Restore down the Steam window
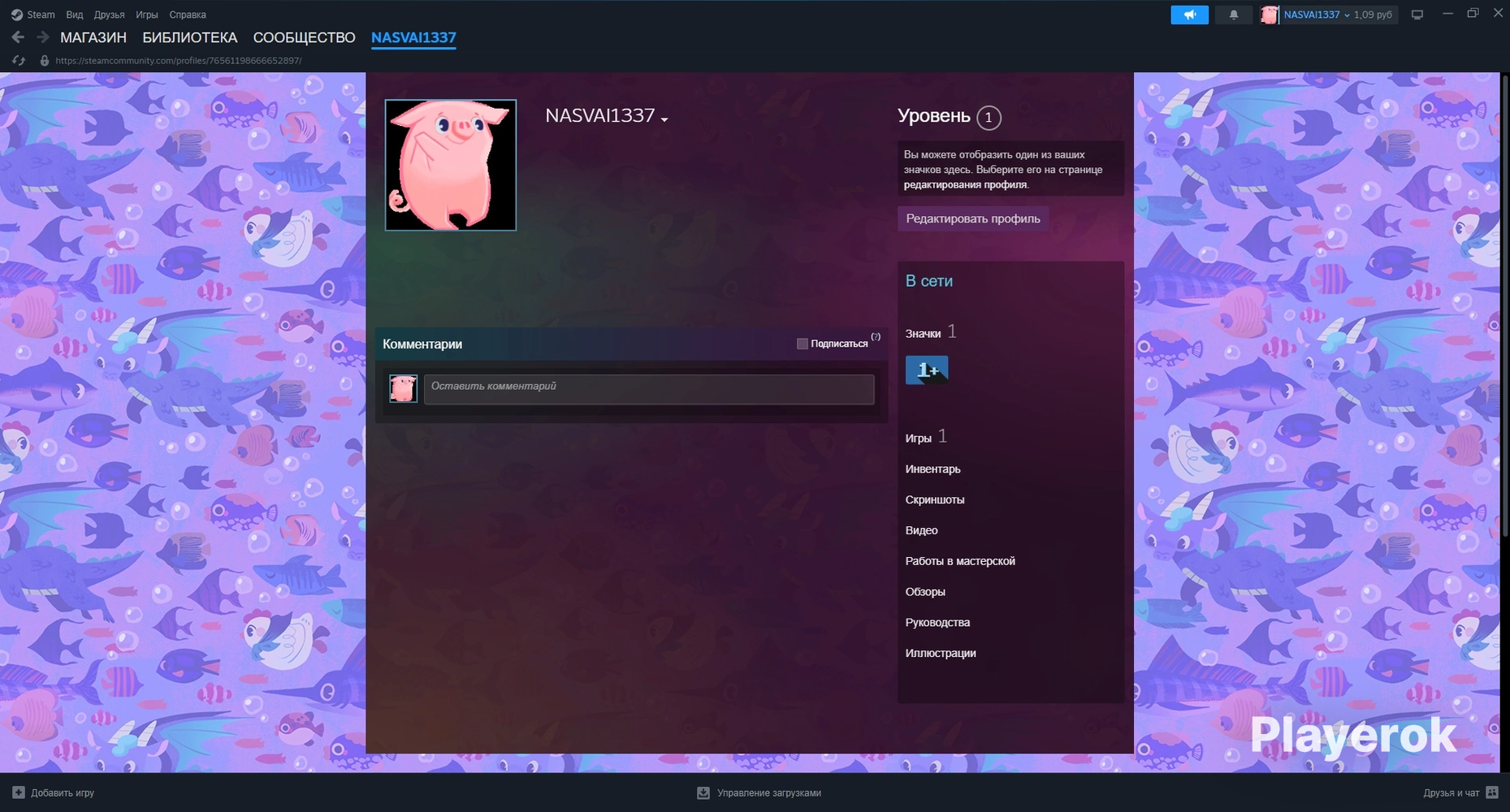Viewport: 1510px width, 812px height. click(x=1473, y=14)
